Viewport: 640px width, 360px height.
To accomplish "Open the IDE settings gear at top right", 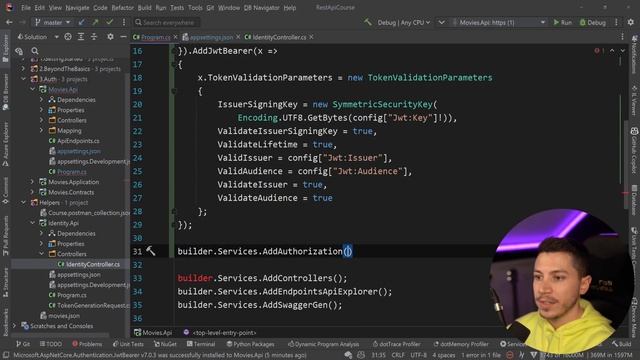I will [631, 22].
